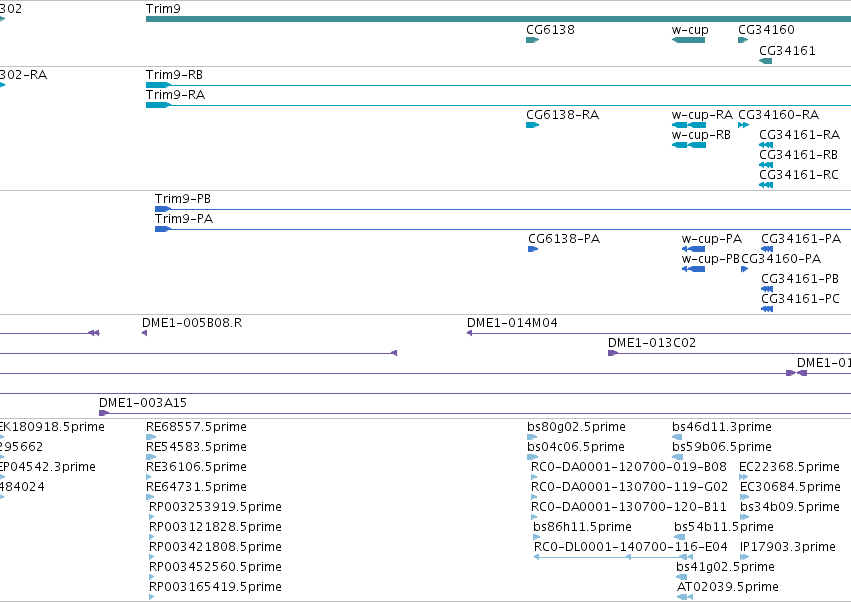Click the '302-RA' transcript label
Viewport: 851px width, 602px height.
[23, 75]
